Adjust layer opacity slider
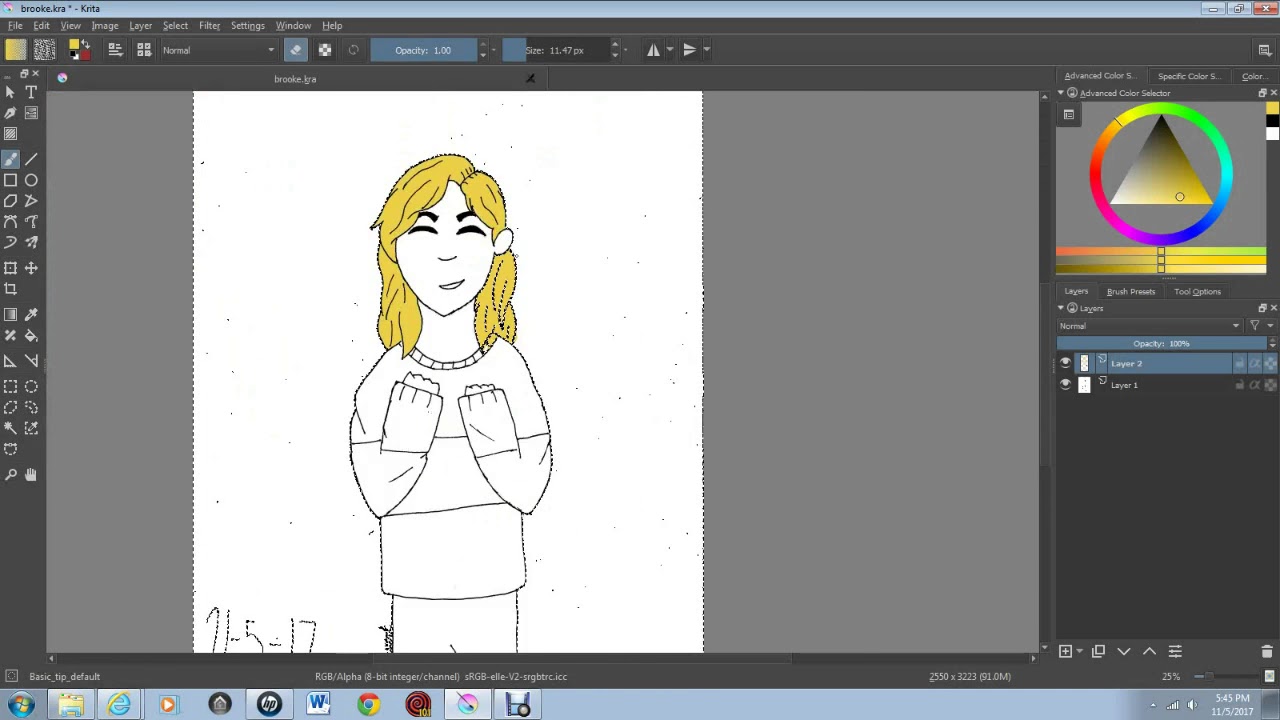Screen dimensions: 1280x720 pos(1161,344)
